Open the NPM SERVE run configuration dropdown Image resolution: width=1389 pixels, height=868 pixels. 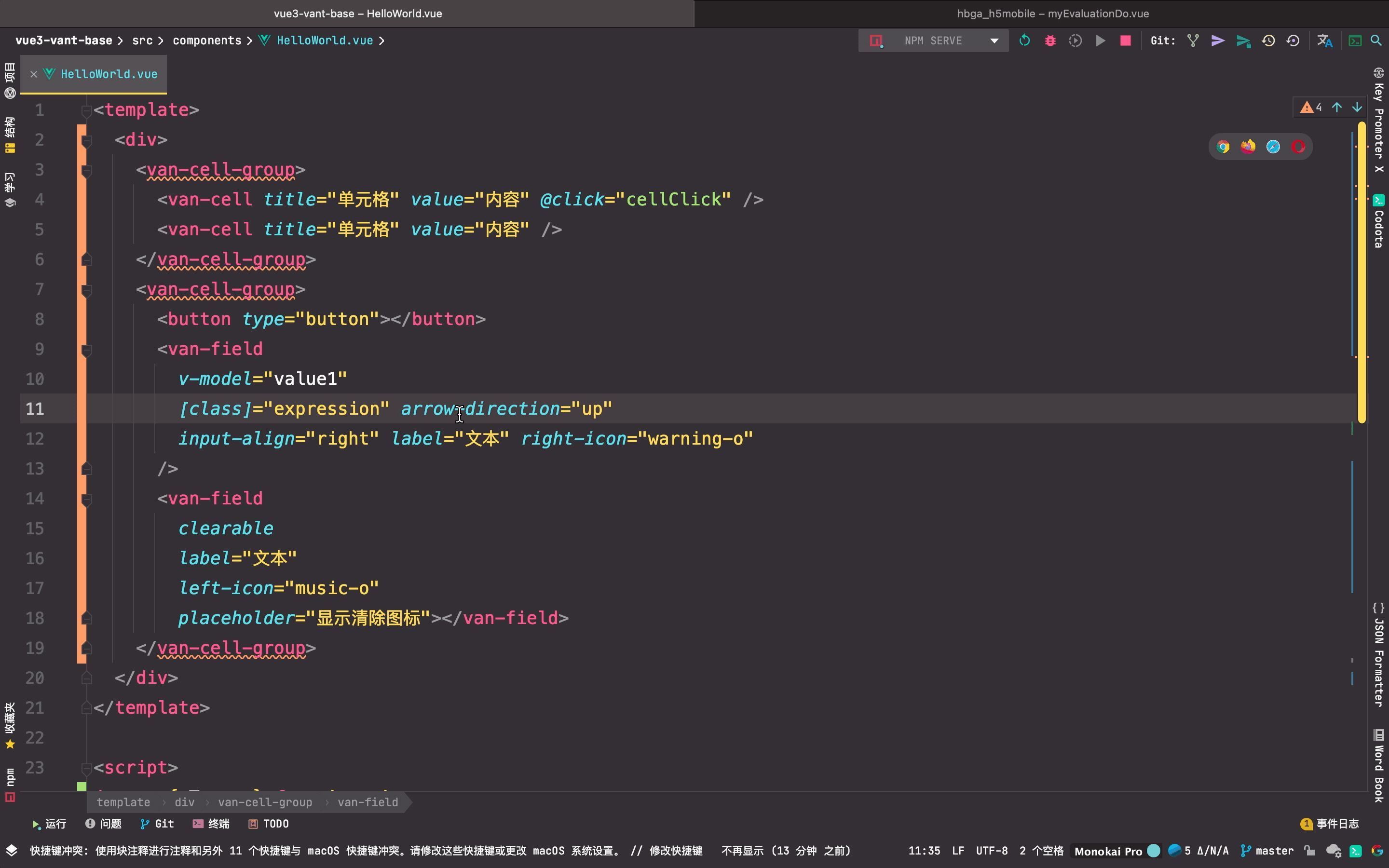[x=994, y=41]
